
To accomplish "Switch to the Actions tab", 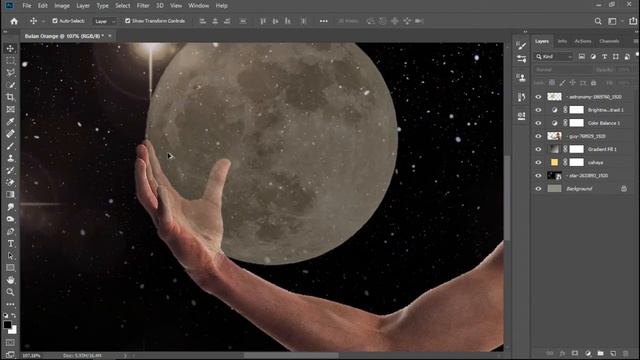I will point(582,41).
